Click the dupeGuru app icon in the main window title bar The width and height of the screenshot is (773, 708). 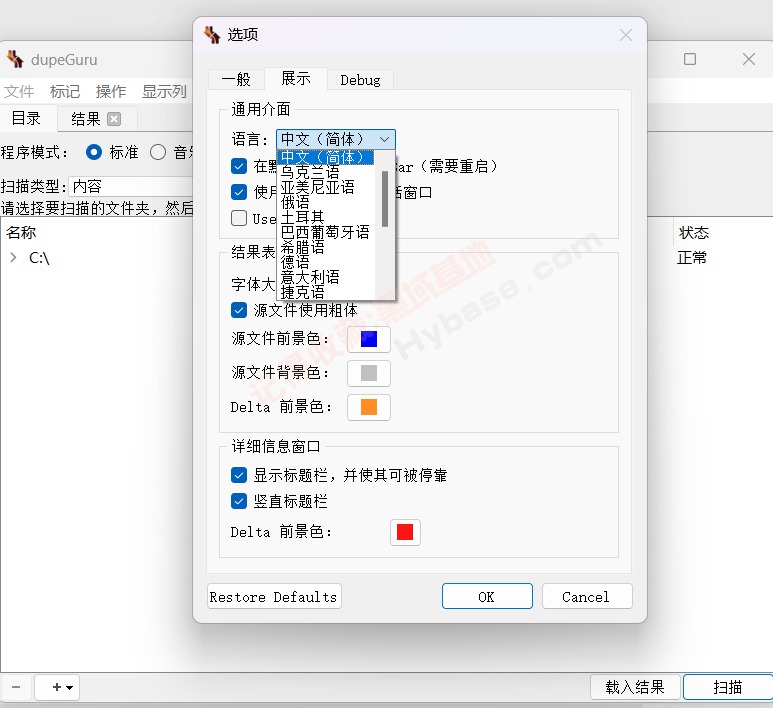[x=15, y=59]
